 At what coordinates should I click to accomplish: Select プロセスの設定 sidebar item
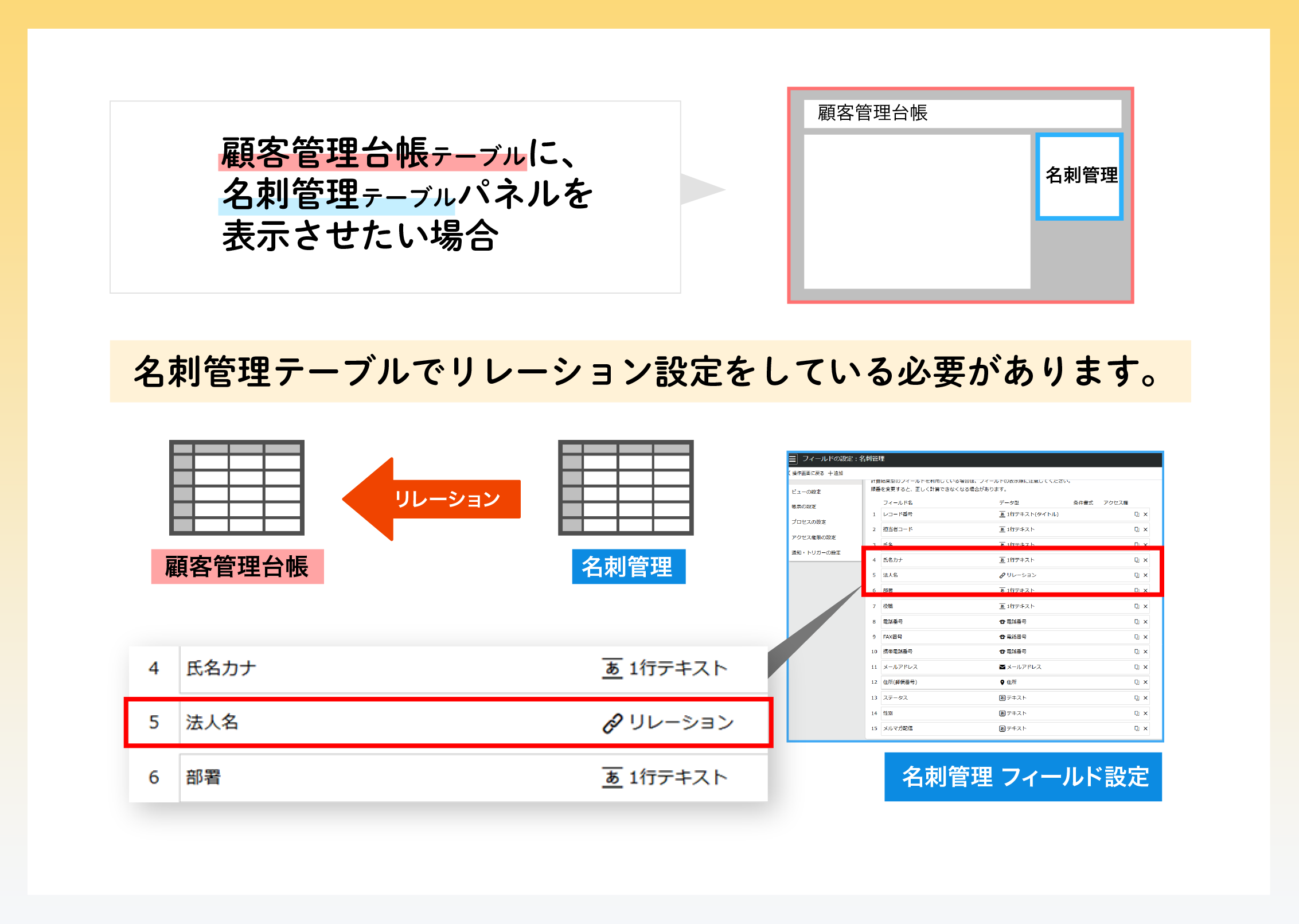click(809, 522)
